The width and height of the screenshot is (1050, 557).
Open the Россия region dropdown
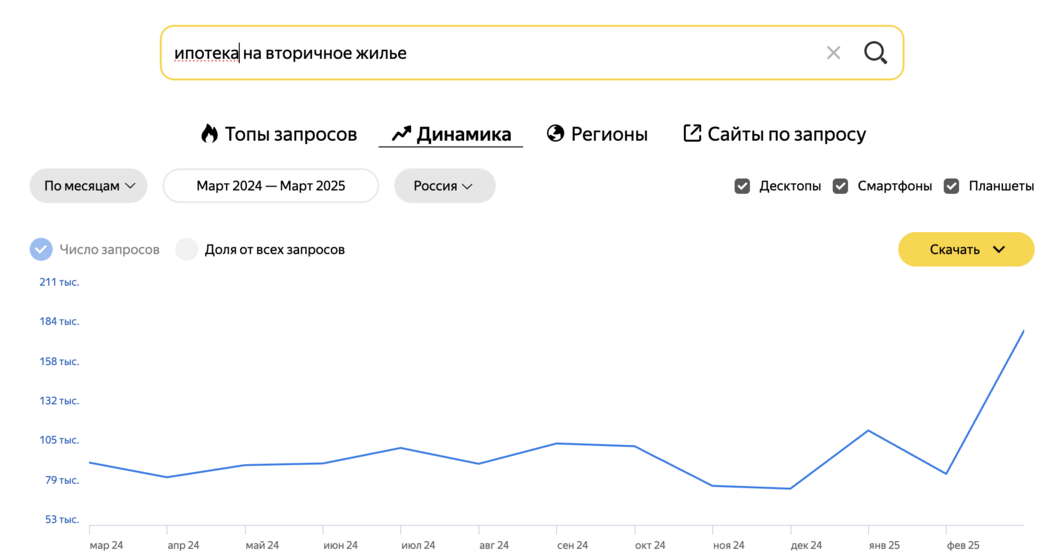(445, 185)
